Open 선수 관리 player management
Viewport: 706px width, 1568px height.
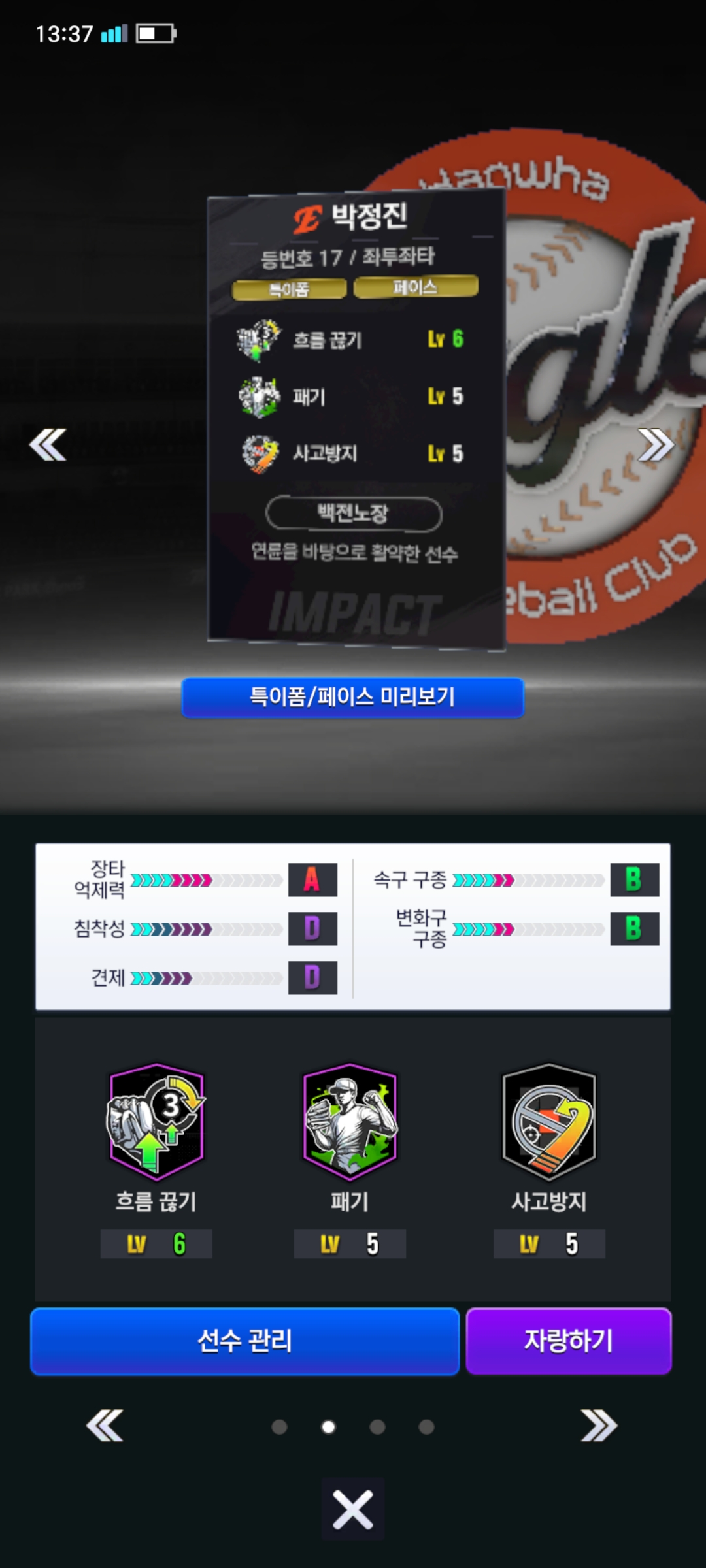coord(245,1341)
